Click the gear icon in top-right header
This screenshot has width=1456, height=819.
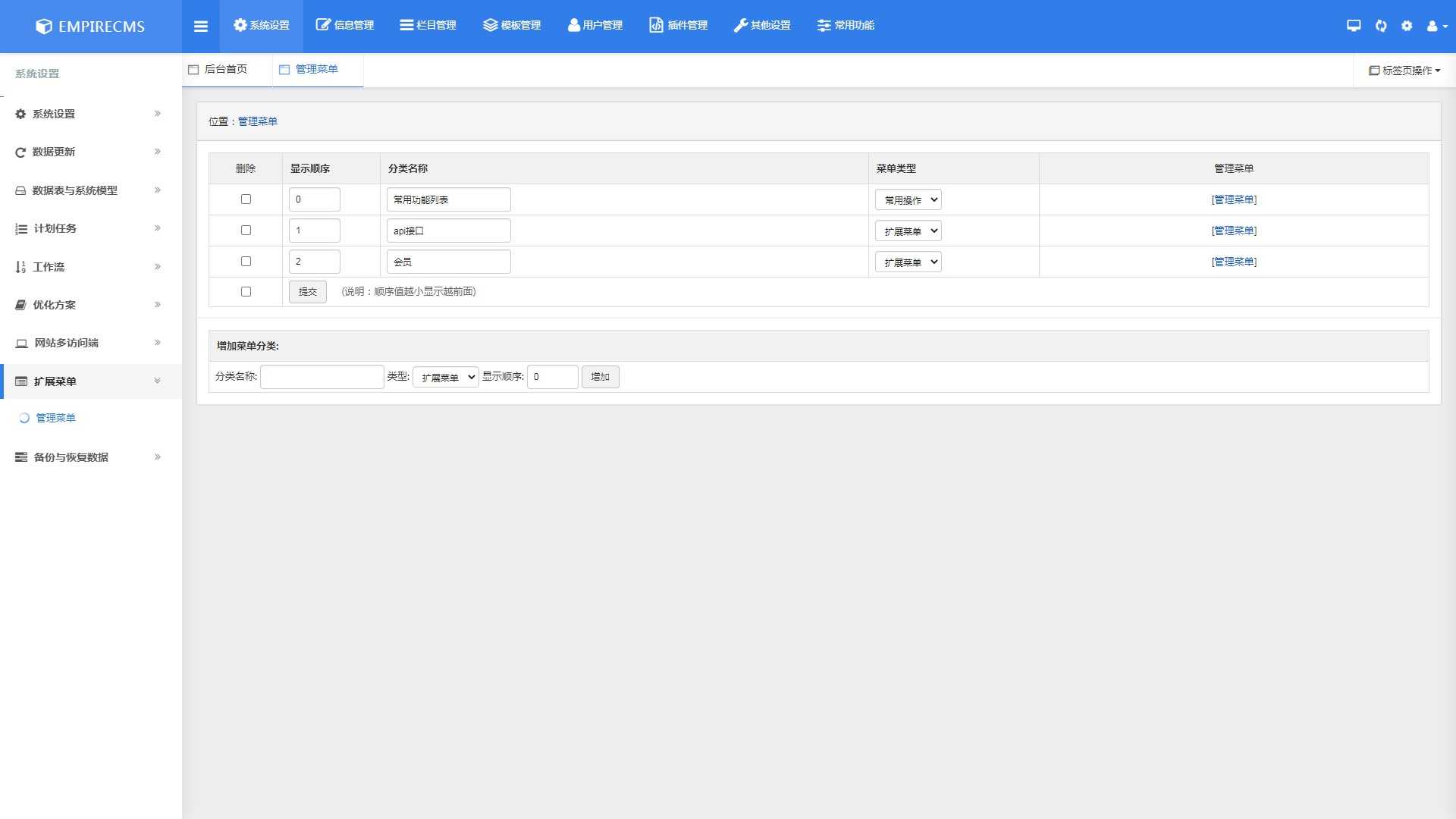coord(1407,26)
